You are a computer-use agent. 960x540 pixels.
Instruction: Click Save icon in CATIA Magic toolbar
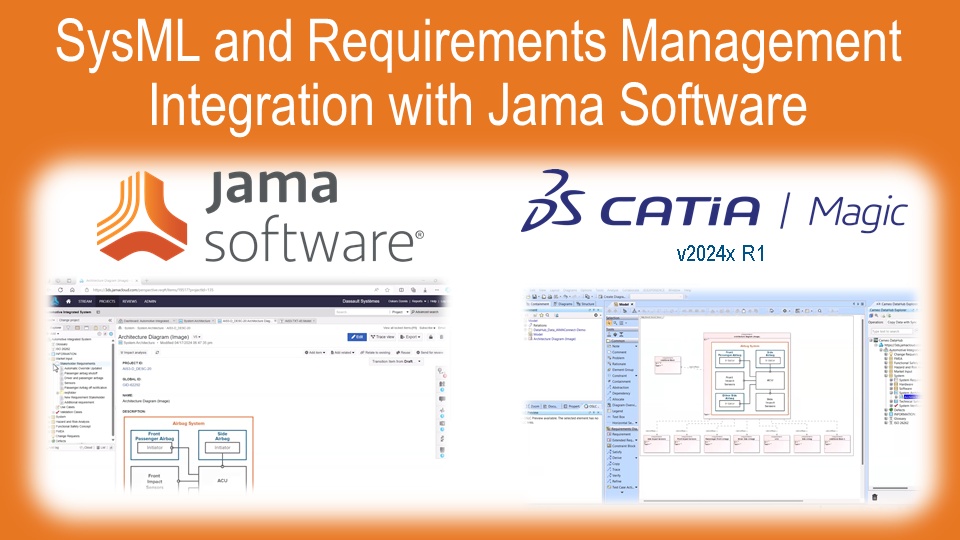[x=536, y=297]
